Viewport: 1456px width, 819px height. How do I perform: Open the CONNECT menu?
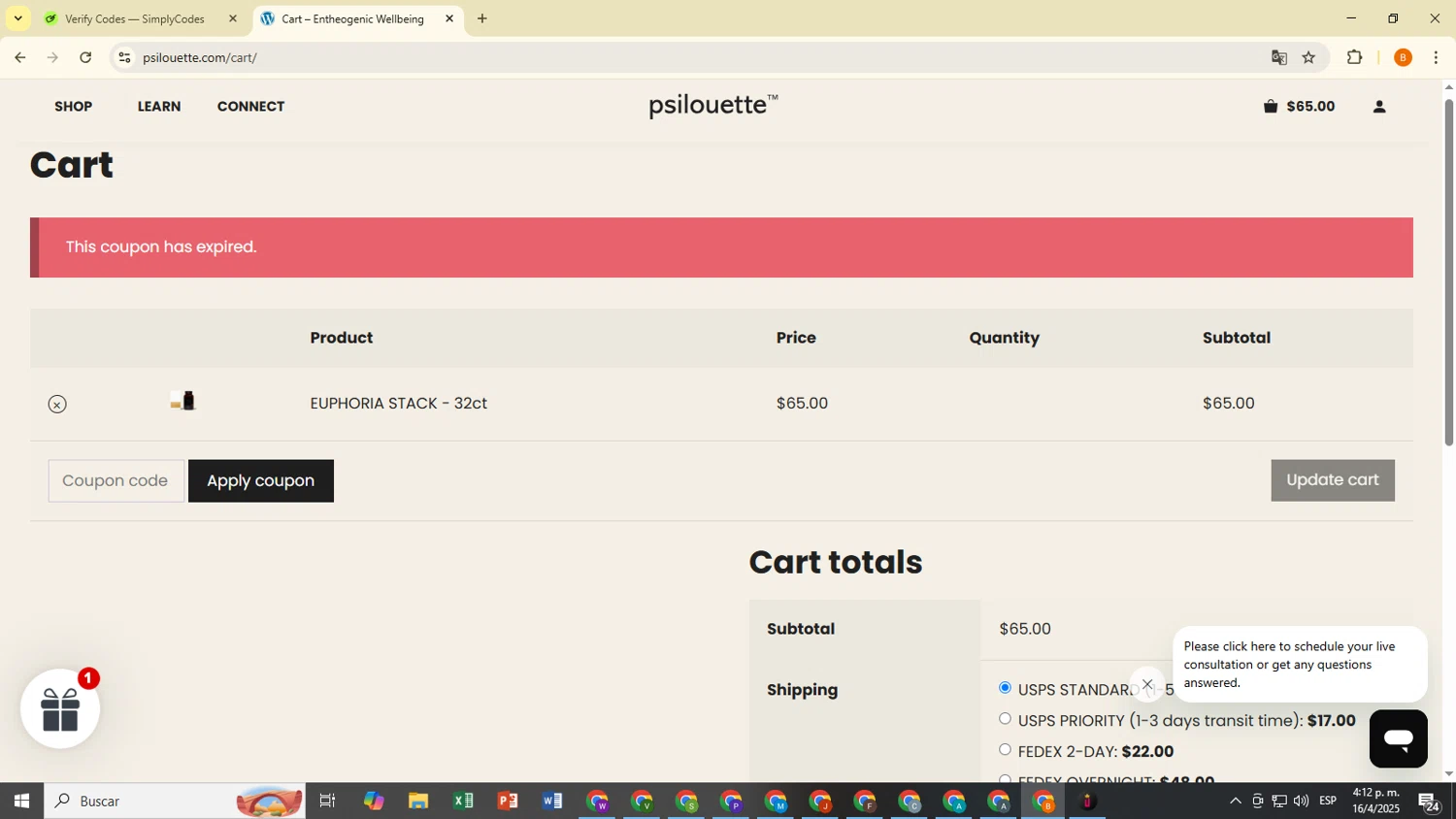250,107
